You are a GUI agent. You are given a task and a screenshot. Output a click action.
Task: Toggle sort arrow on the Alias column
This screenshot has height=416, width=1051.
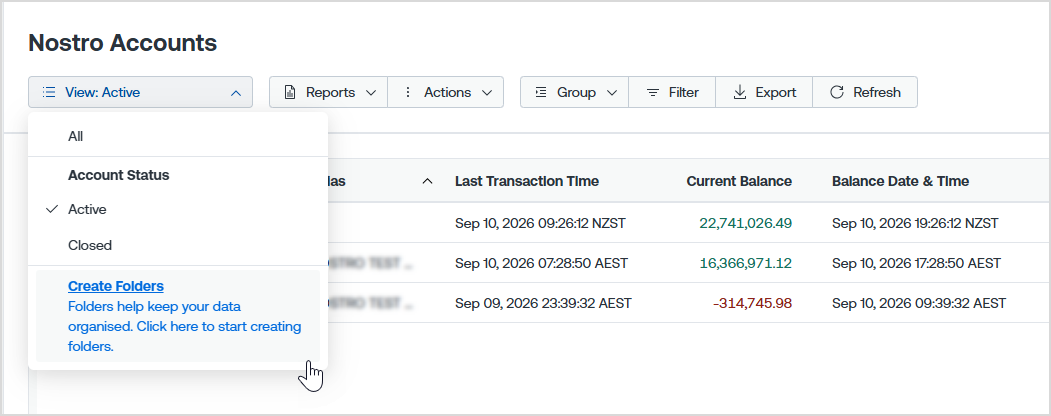(427, 182)
